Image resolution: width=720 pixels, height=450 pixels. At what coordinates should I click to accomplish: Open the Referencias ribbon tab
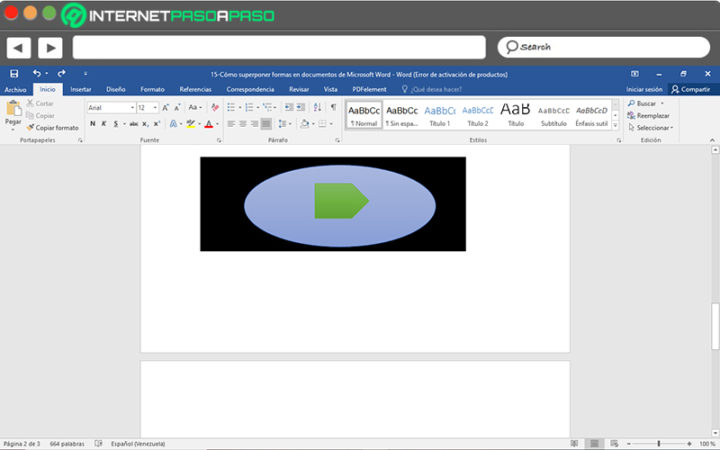[x=196, y=90]
